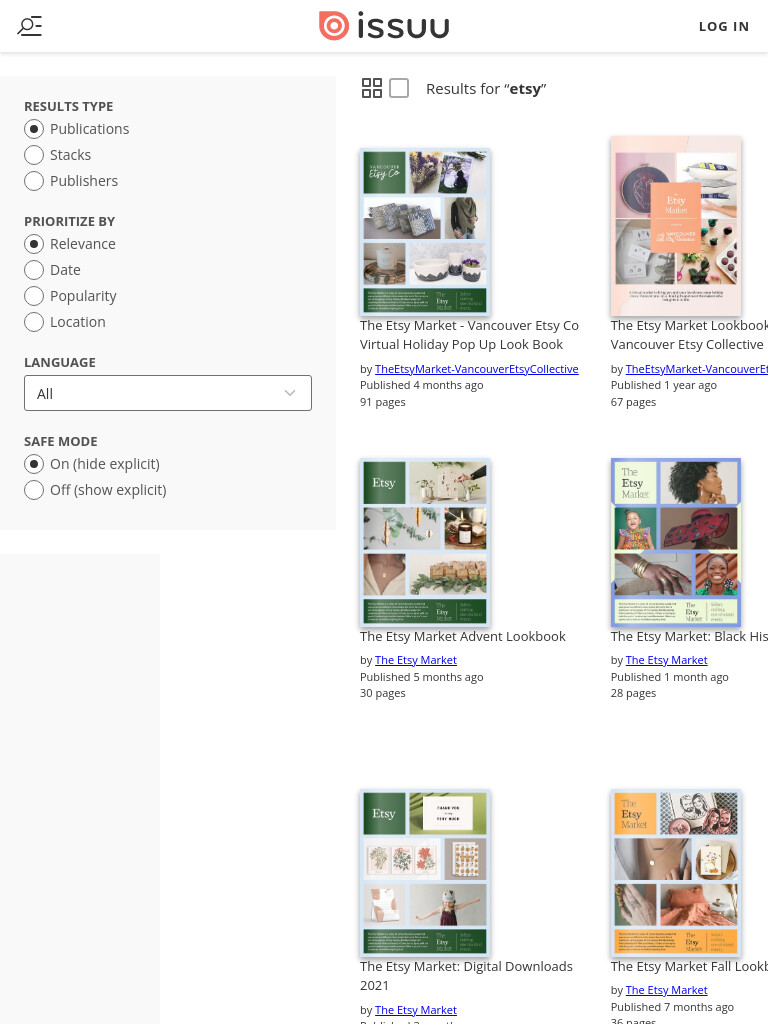This screenshot has width=768, height=1024.
Task: Open The Etsy Market link under Digital Downloads 2021
Action: click(416, 1010)
